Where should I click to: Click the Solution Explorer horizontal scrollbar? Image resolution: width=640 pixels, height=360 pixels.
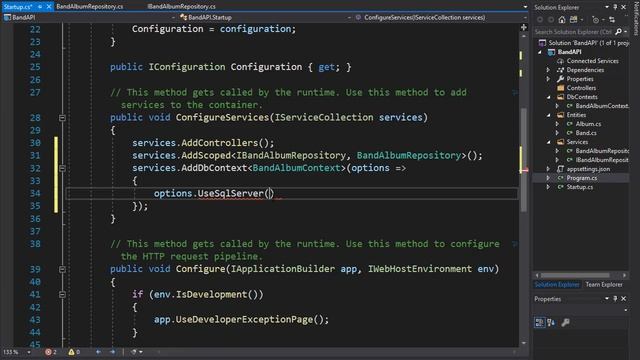pos(575,276)
